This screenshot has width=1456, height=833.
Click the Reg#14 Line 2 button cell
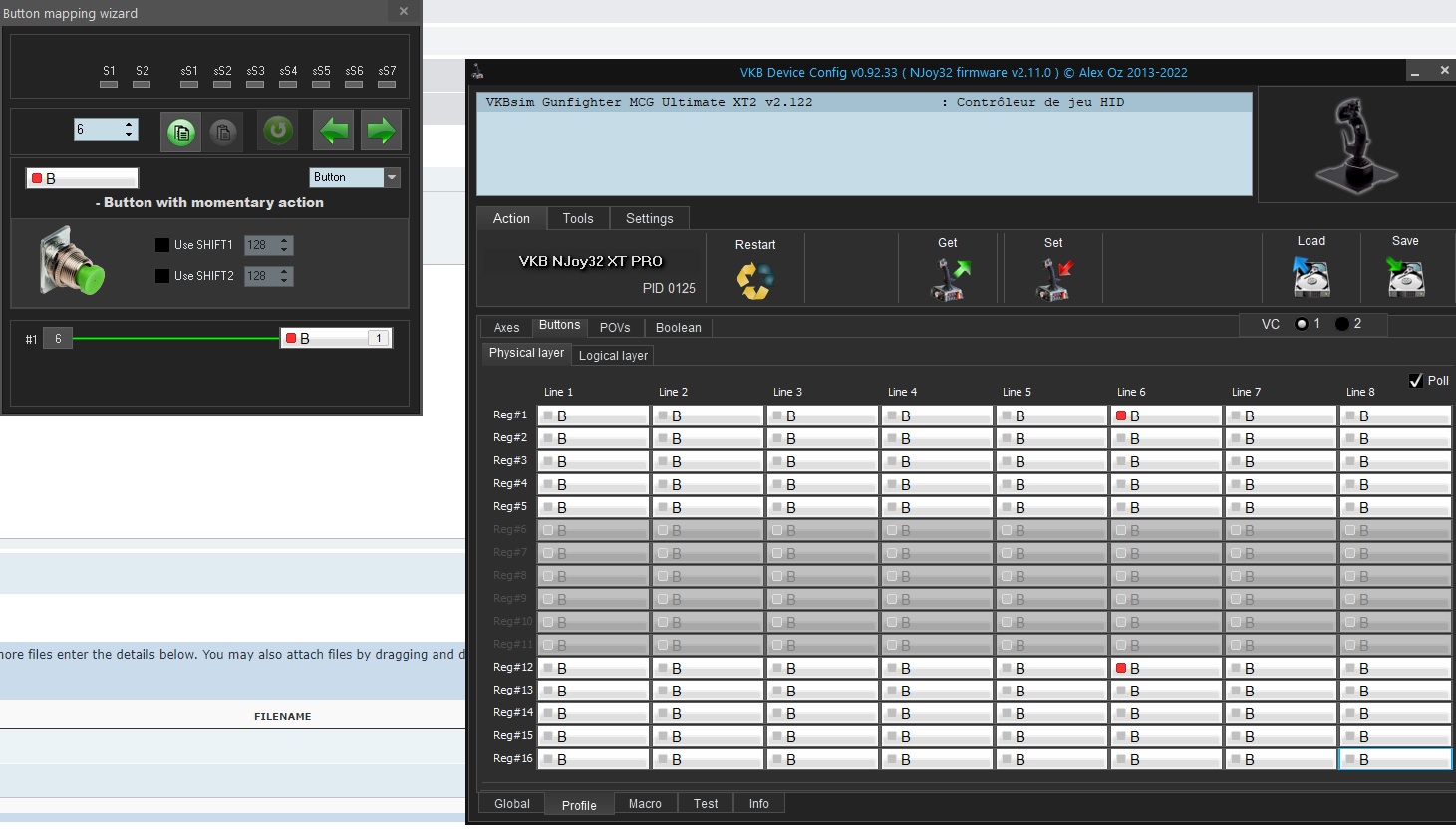coord(709,713)
